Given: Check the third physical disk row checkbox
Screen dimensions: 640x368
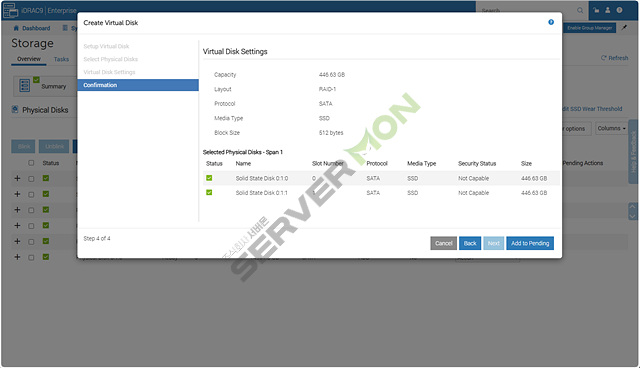Looking at the screenshot, I should click(x=31, y=210).
